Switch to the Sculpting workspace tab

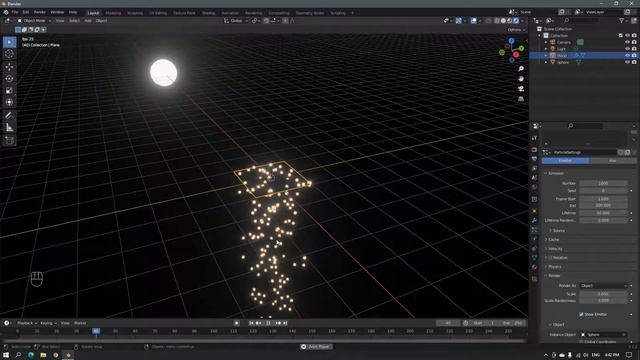coord(135,13)
